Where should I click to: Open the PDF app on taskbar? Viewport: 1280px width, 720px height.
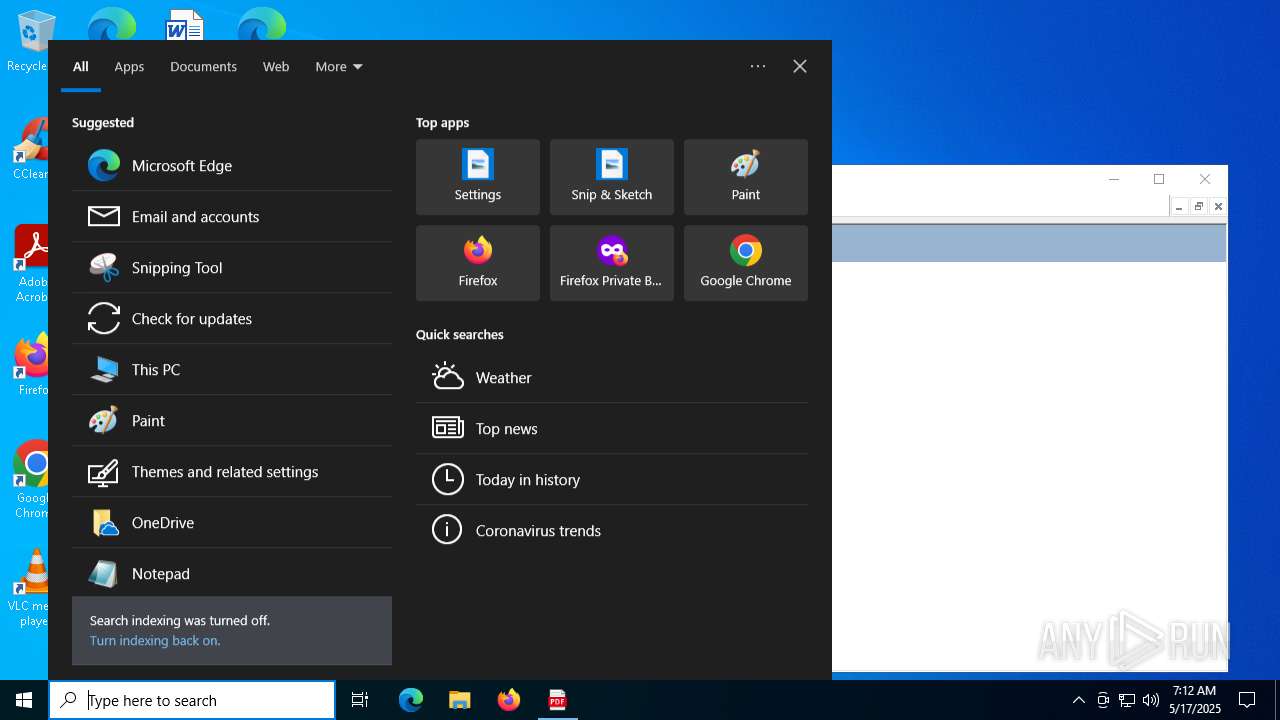pyautogui.click(x=558, y=700)
